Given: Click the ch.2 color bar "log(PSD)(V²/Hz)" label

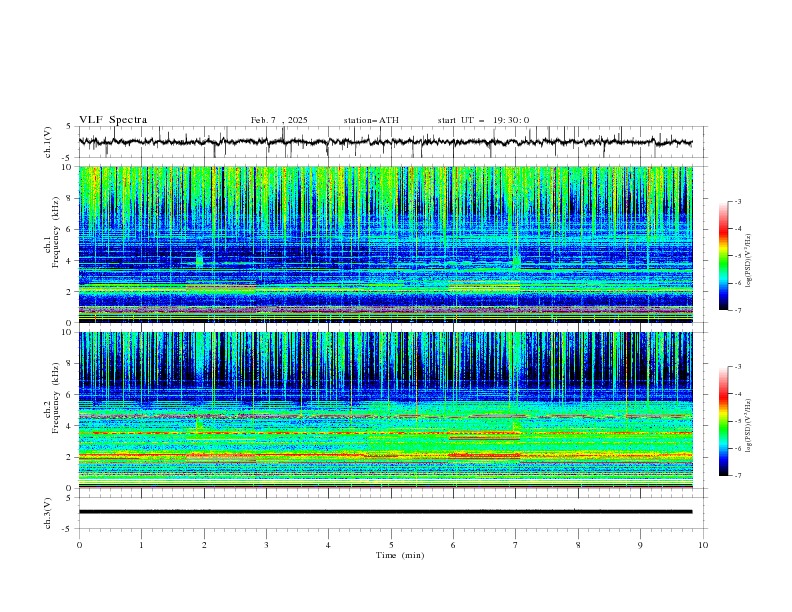Looking at the screenshot, I should [749, 425].
